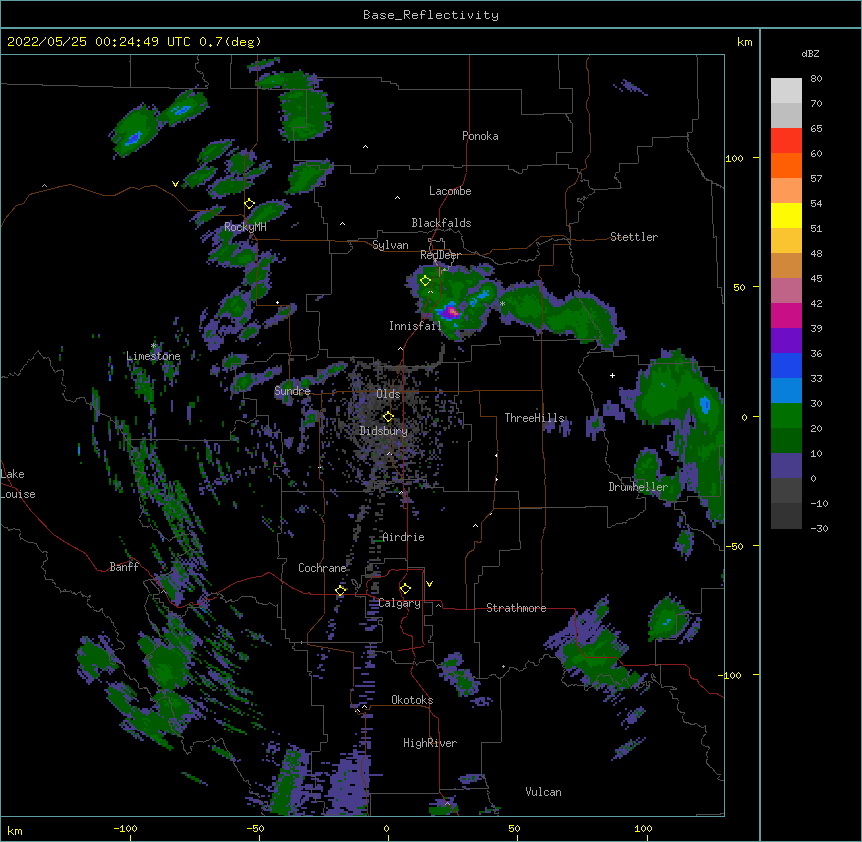
Task: Select the bright green 20-30 dBZ legend swatch
Action: (x=786, y=416)
